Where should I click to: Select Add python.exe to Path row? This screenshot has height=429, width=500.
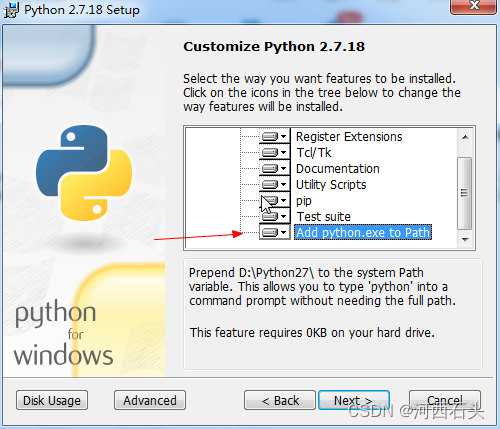click(363, 232)
